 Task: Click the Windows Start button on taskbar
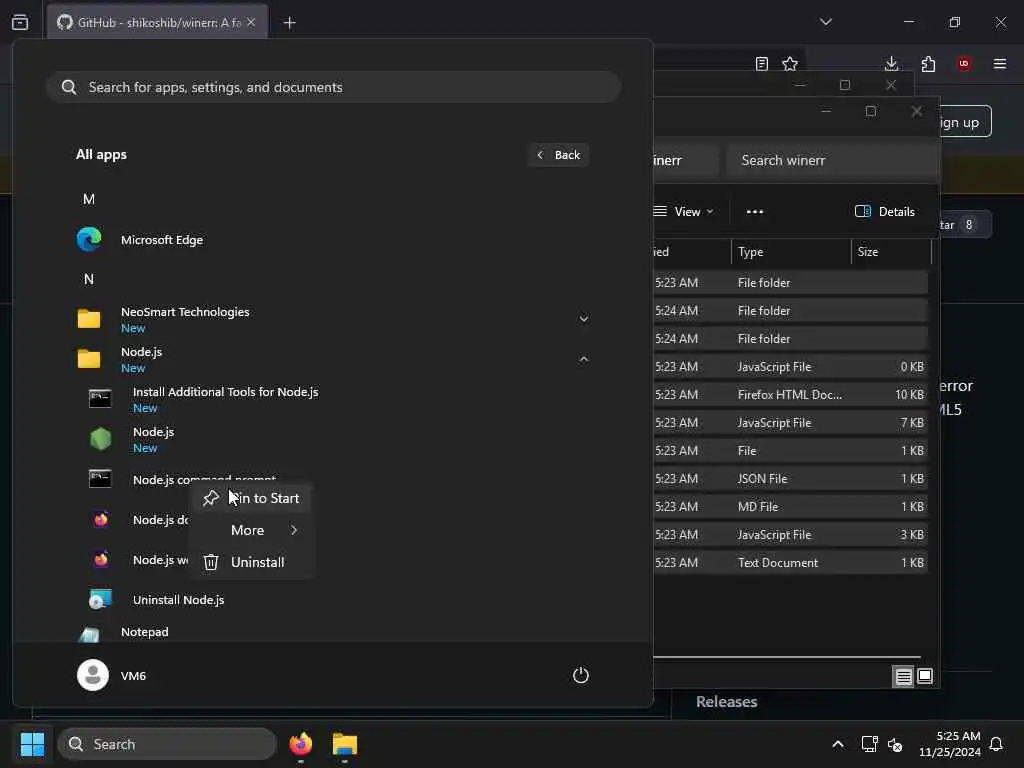(x=32, y=744)
